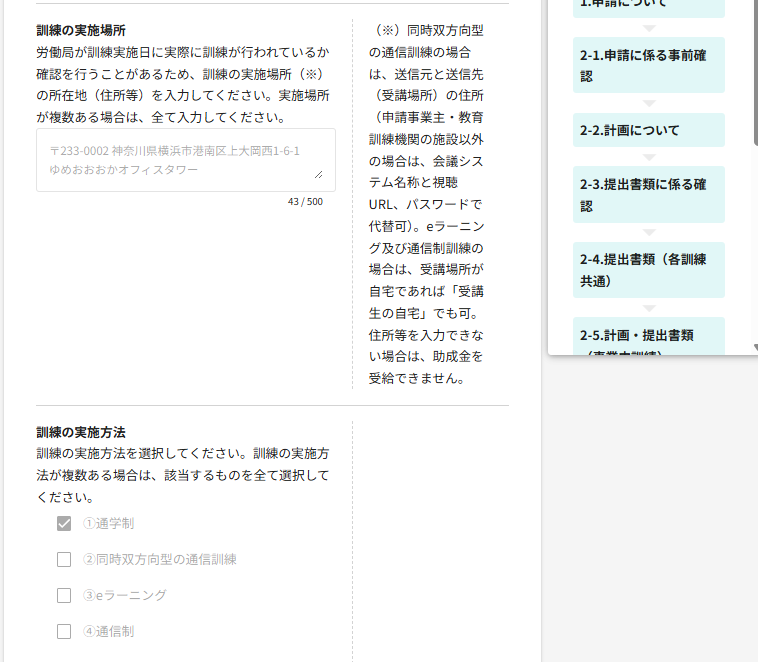The height and width of the screenshot is (662, 758).
Task: Open step 2-4.提出書類(各訓練共通)
Action: [648, 270]
